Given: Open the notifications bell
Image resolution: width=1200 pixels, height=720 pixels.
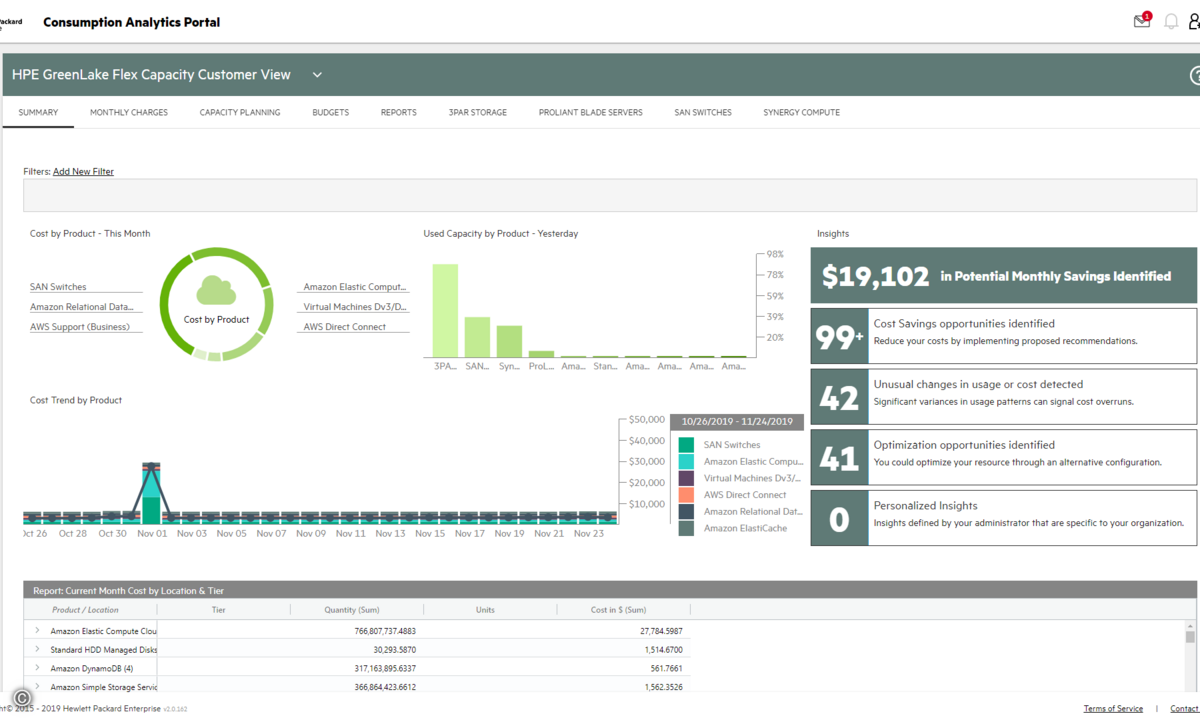Looking at the screenshot, I should (1171, 22).
